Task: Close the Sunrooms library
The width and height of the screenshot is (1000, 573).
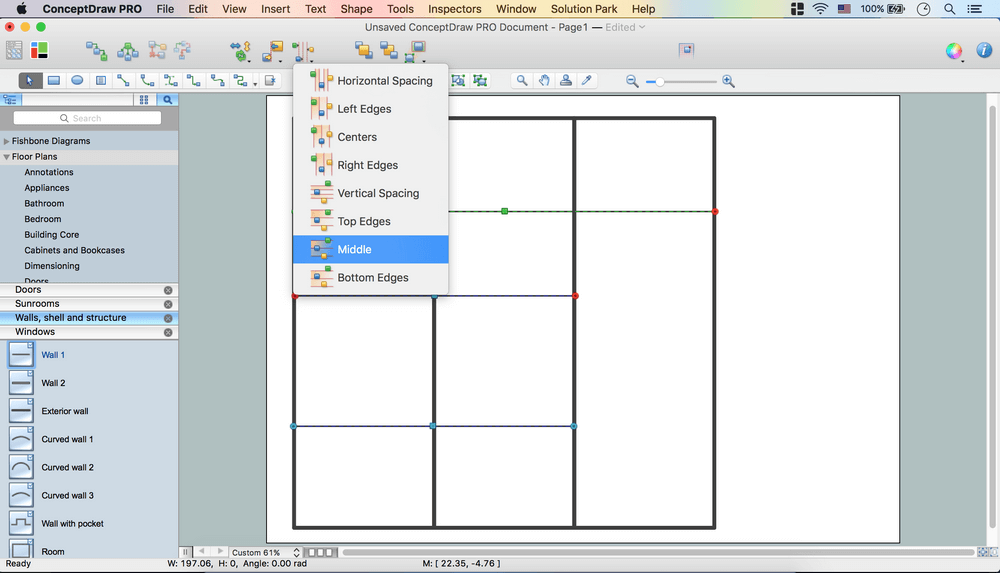Action: [168, 304]
